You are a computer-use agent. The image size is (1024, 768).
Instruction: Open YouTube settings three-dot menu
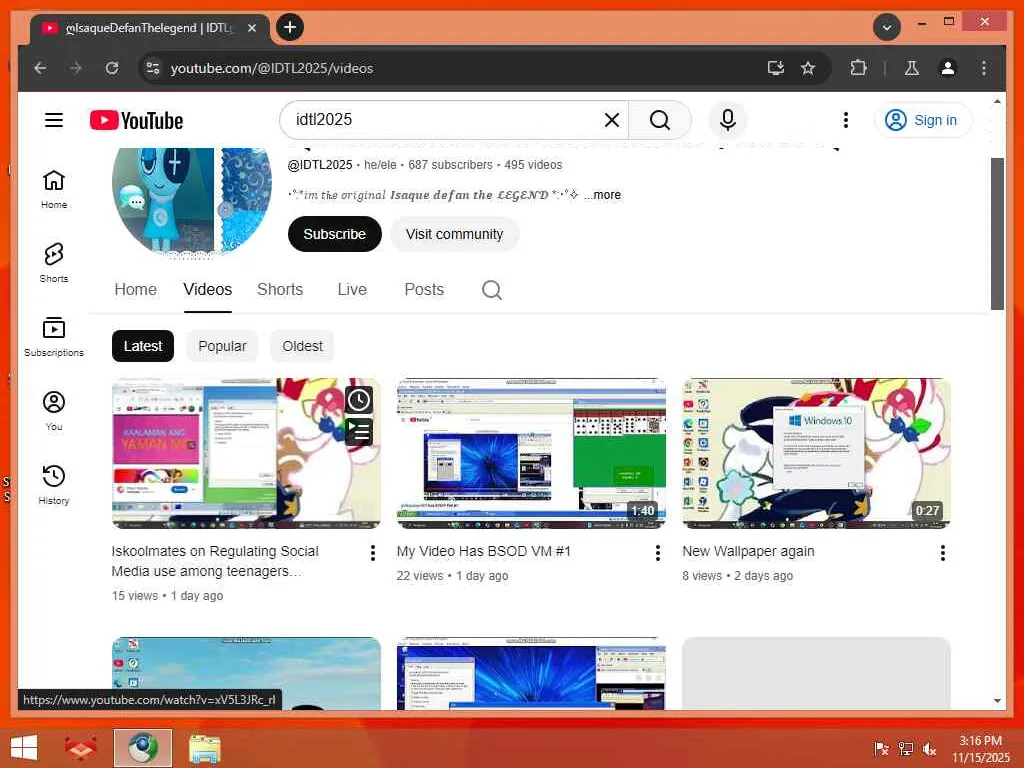point(846,120)
